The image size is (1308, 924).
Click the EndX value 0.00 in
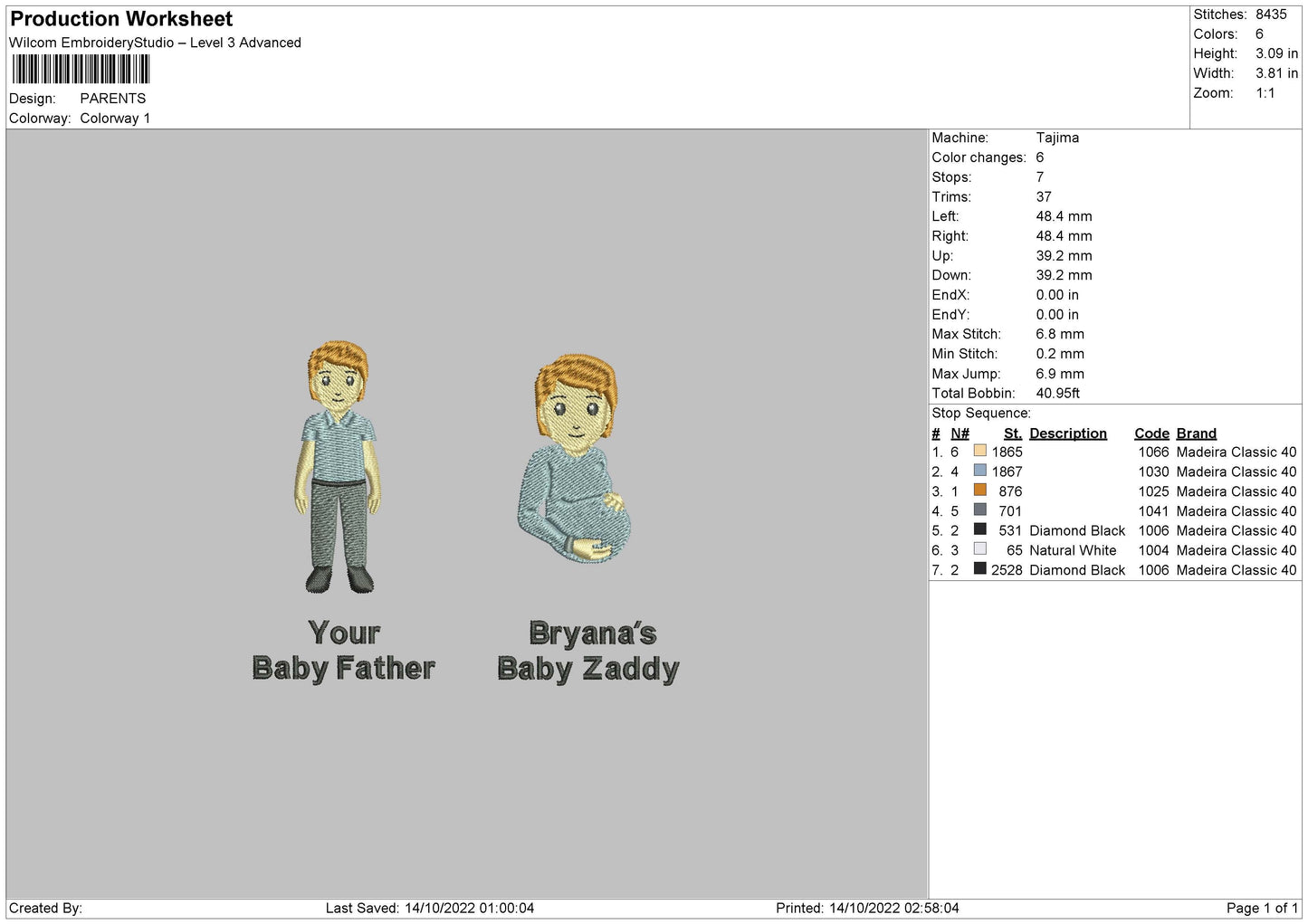point(1057,295)
